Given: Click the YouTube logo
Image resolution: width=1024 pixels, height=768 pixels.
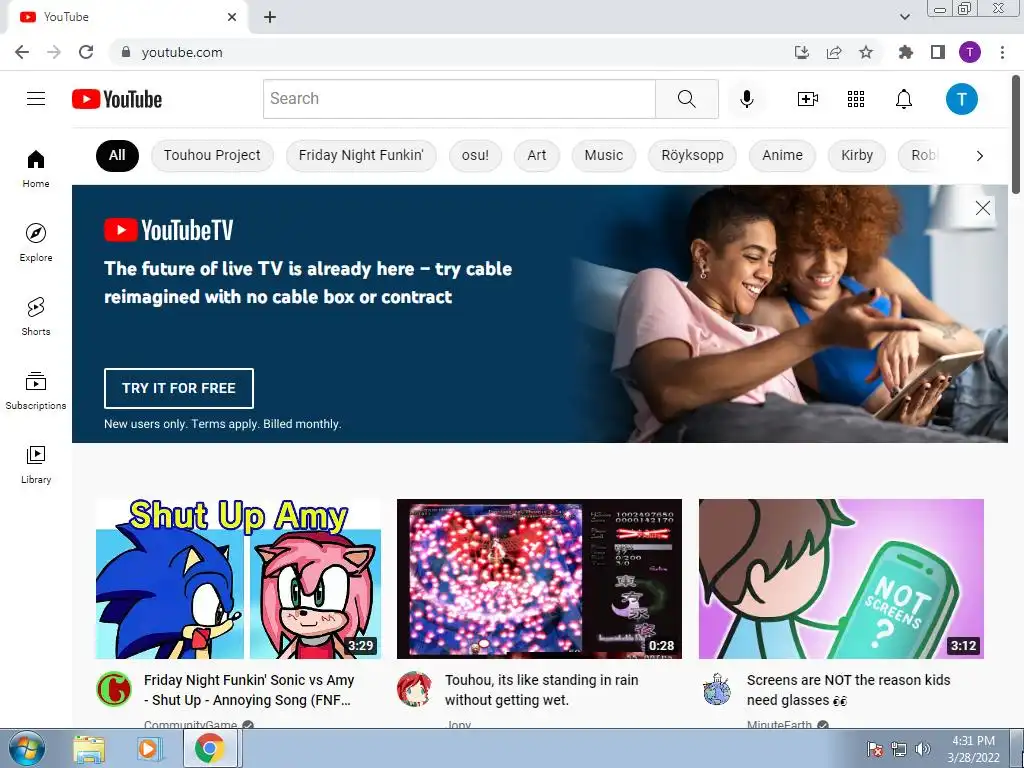Looking at the screenshot, I should [x=117, y=99].
